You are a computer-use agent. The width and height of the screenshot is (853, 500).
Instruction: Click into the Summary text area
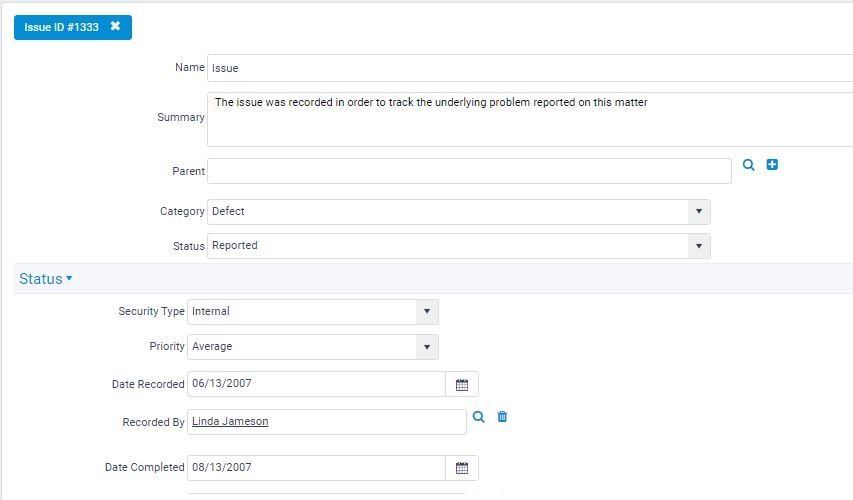pos(530,119)
